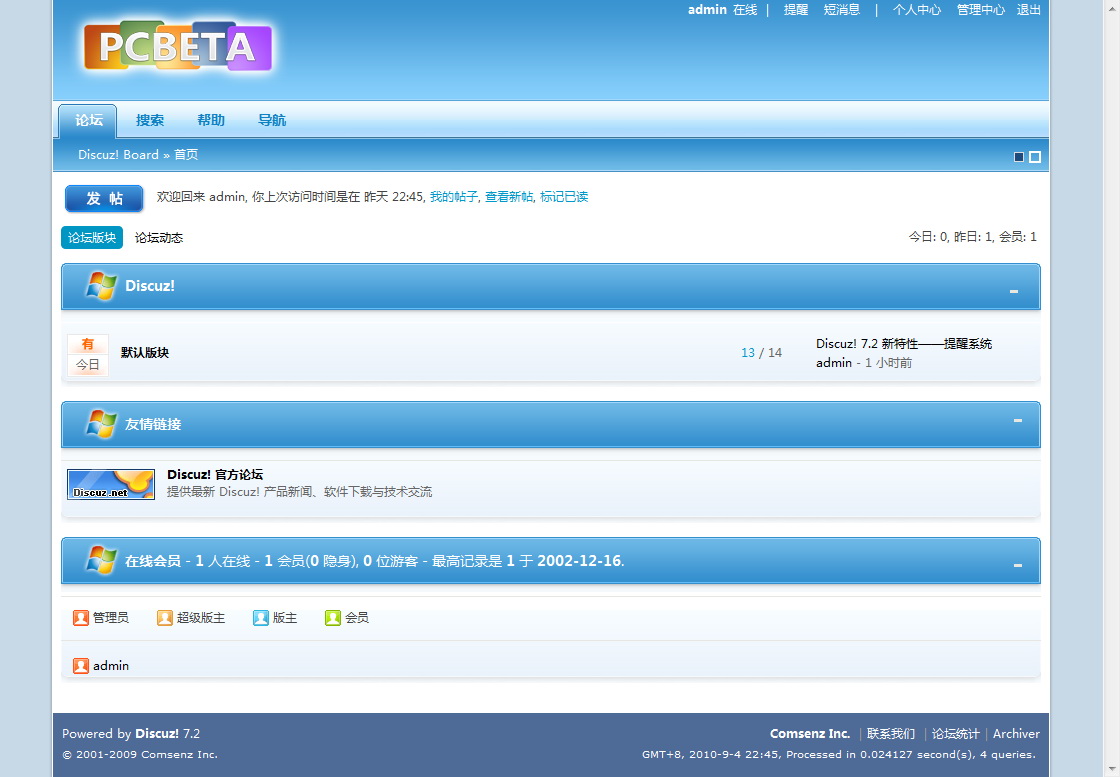Click the Windows flag icon beside Discuz! header
The image size is (1120, 777).
point(101,286)
